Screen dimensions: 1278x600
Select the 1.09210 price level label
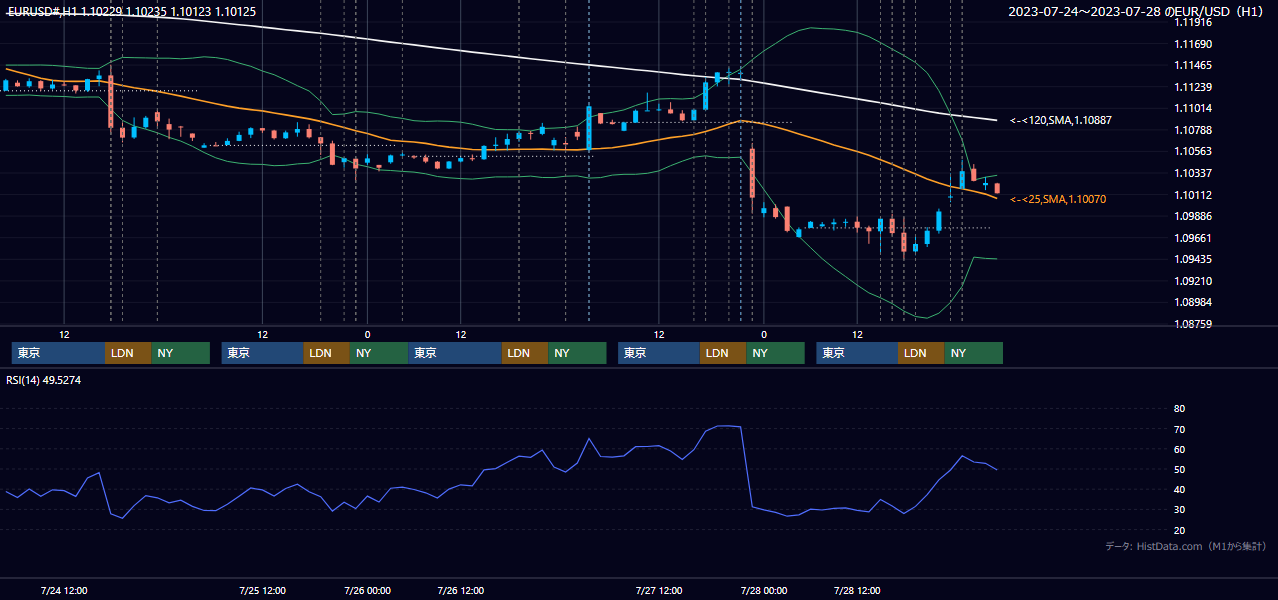[x=1192, y=281]
